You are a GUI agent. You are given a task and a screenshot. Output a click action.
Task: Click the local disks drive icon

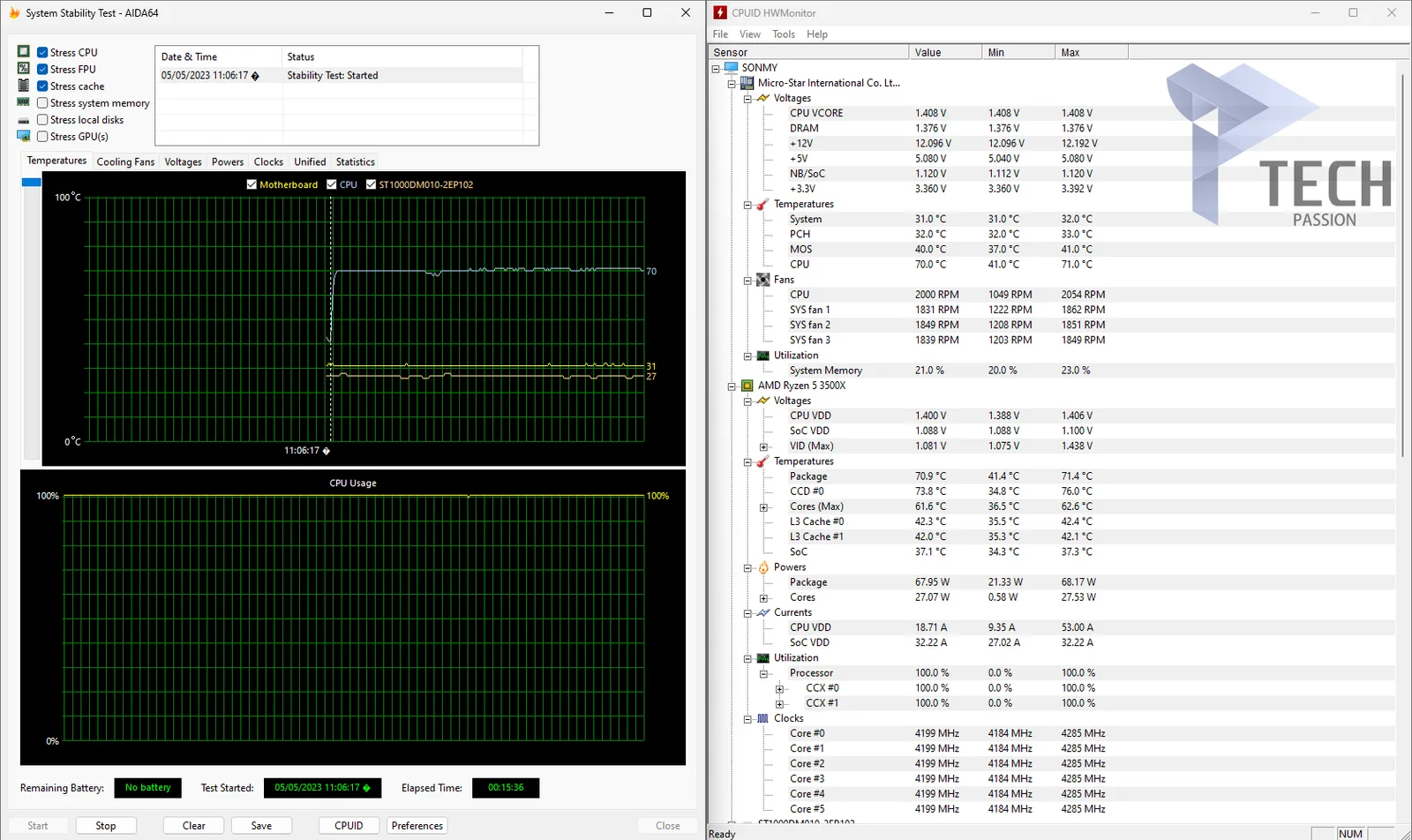pos(24,120)
